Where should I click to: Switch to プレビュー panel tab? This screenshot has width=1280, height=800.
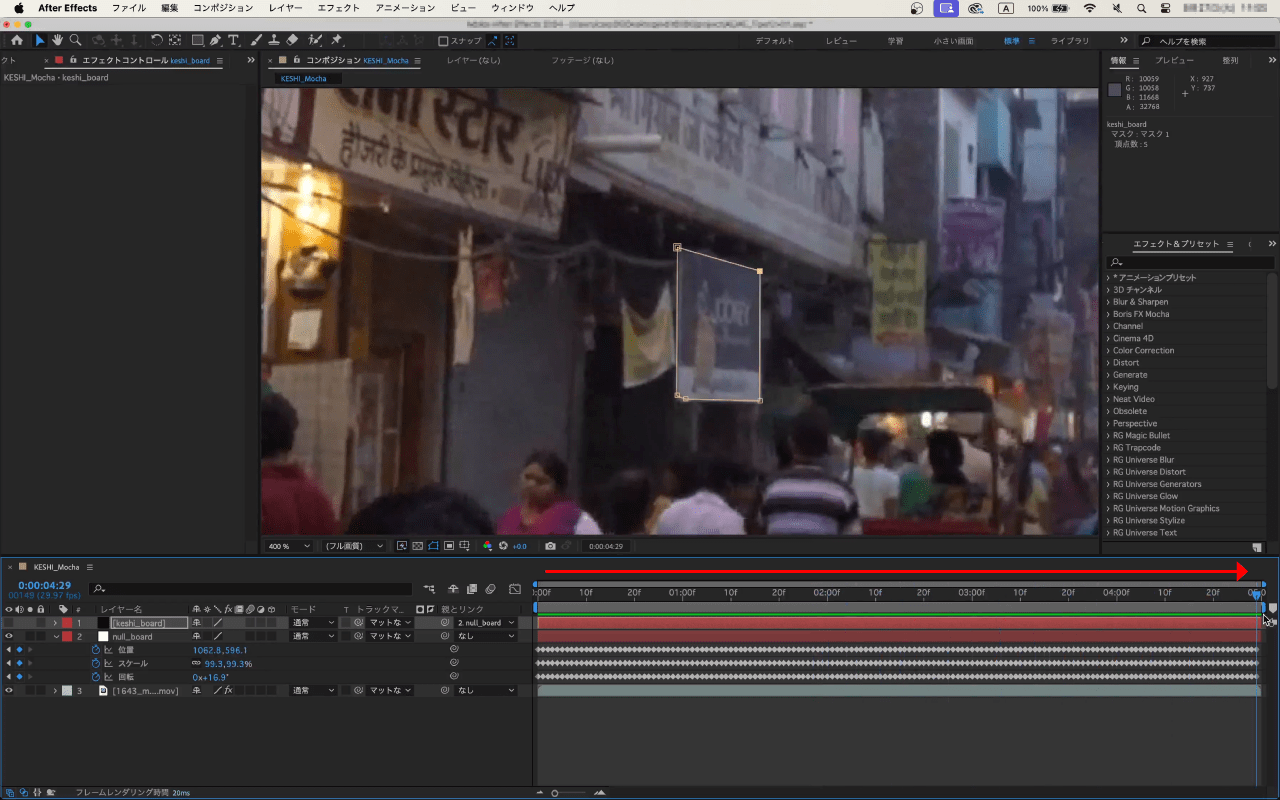point(1175,60)
